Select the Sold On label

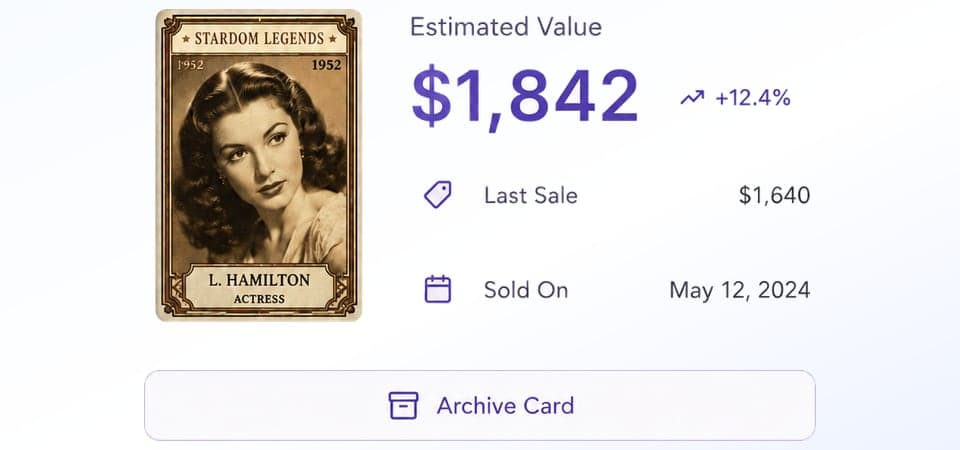(x=526, y=290)
